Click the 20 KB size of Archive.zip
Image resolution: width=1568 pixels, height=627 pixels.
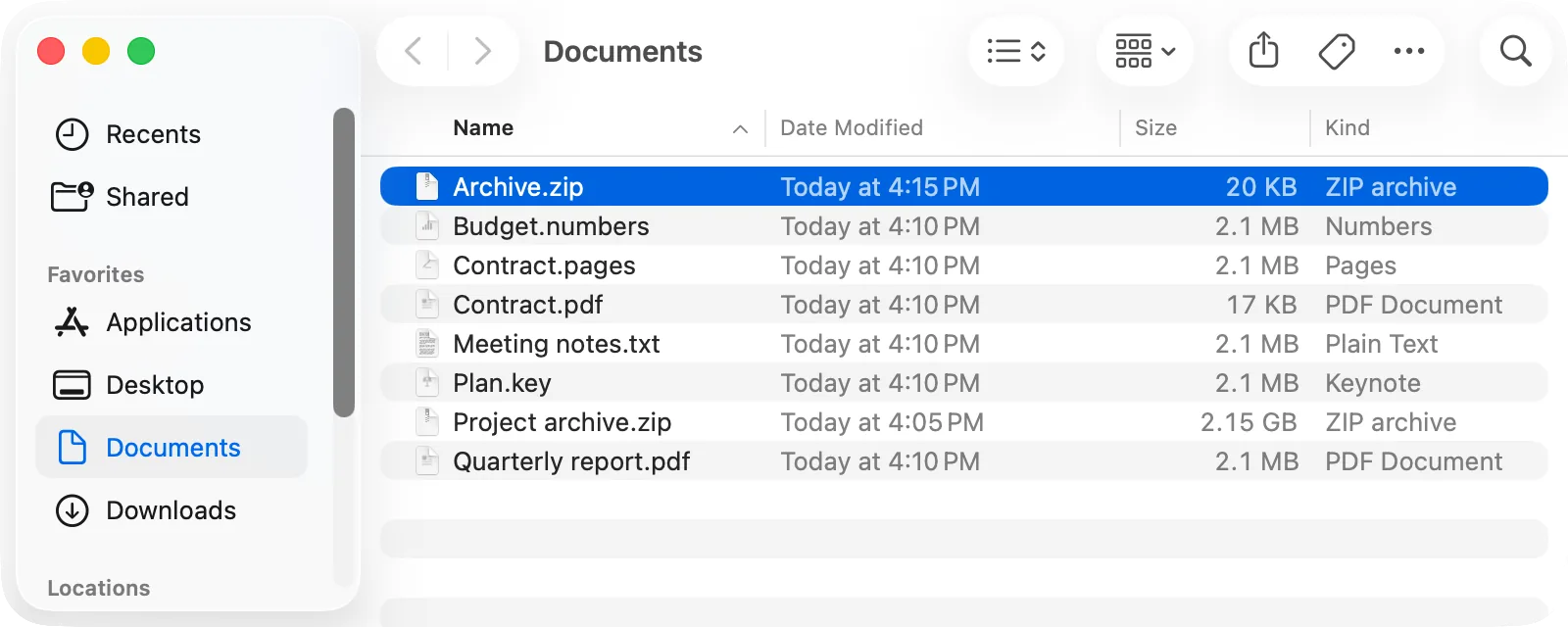point(1261,187)
